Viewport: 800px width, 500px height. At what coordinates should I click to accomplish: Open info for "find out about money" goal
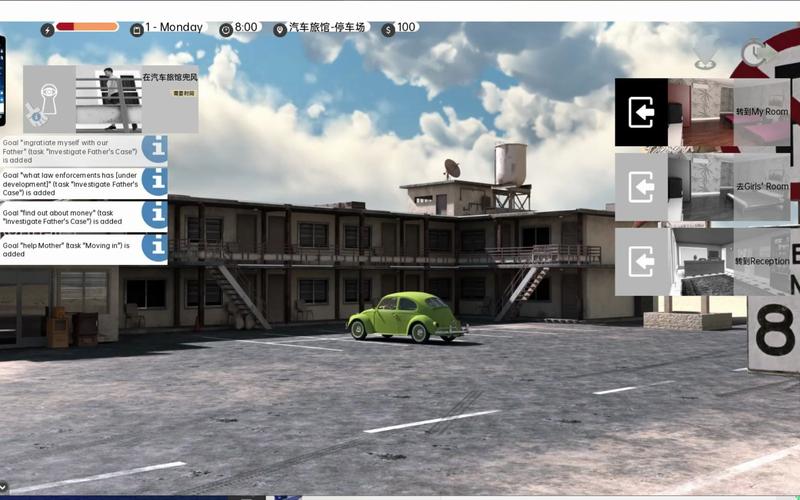tap(154, 214)
